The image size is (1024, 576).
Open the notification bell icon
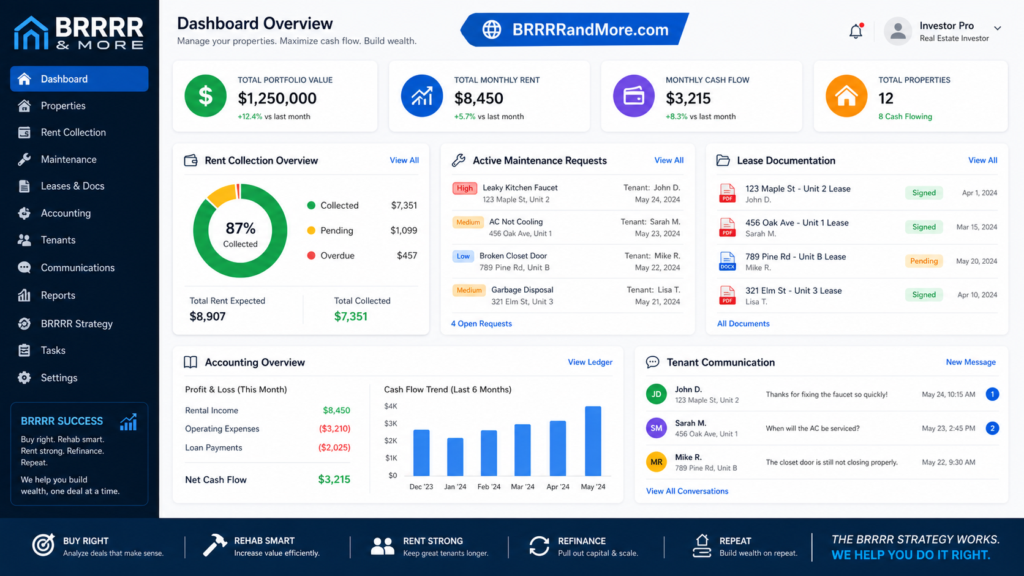coord(856,31)
